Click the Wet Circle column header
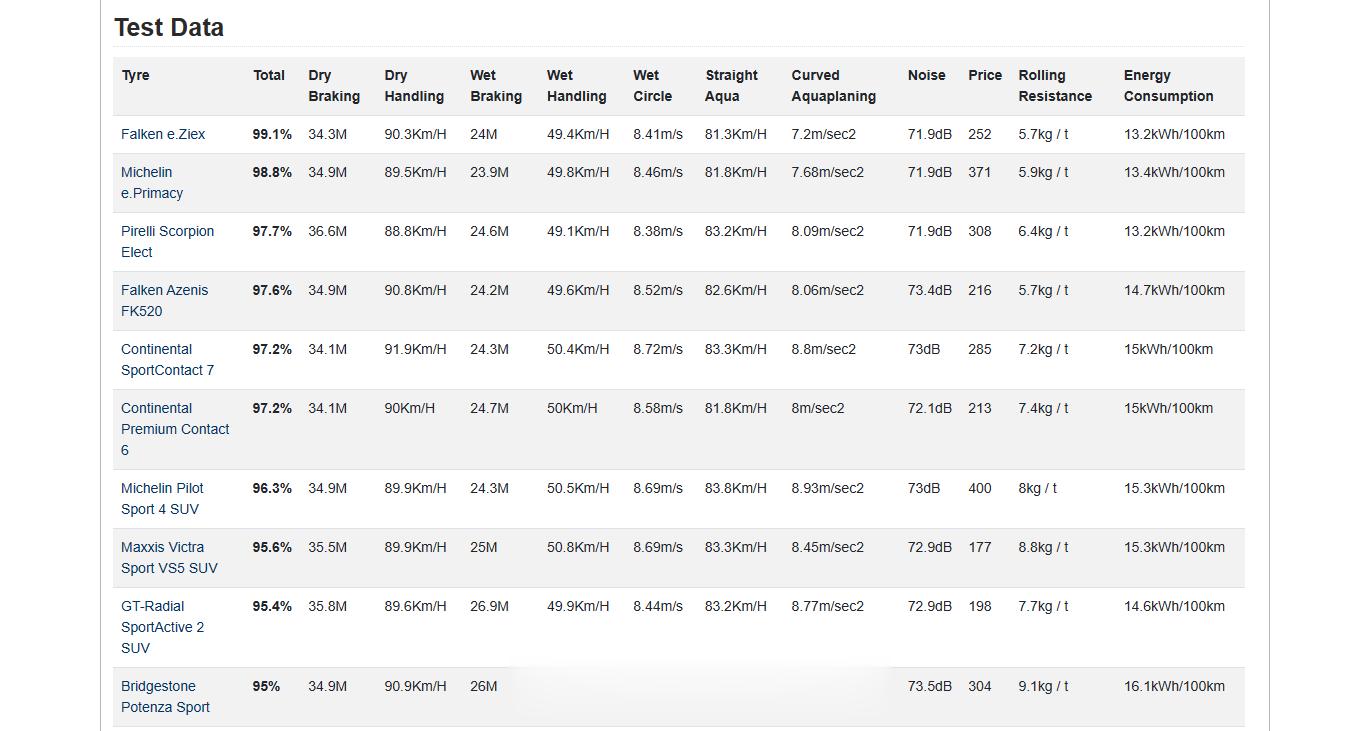 (x=652, y=86)
